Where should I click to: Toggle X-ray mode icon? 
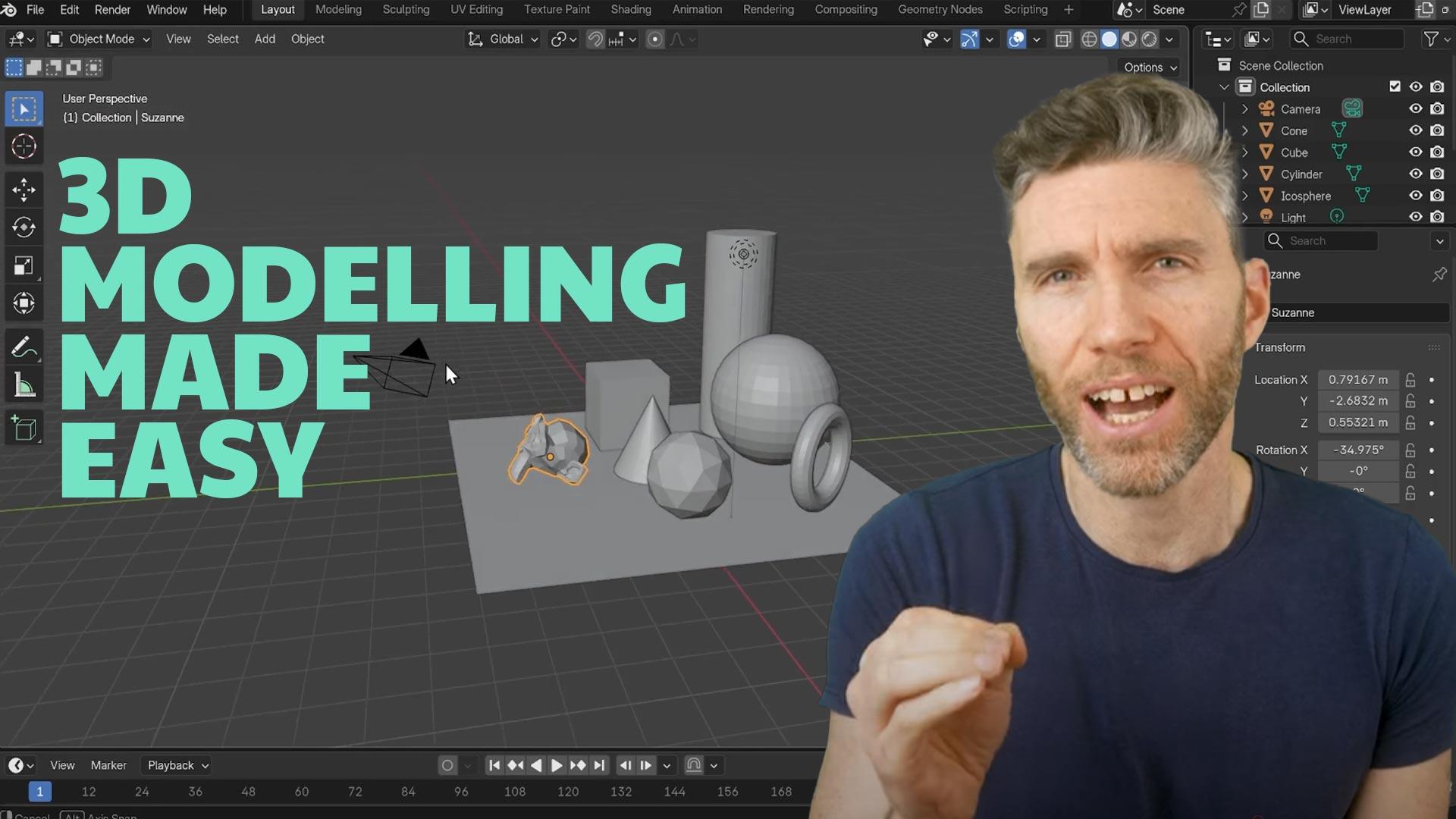tap(1063, 39)
